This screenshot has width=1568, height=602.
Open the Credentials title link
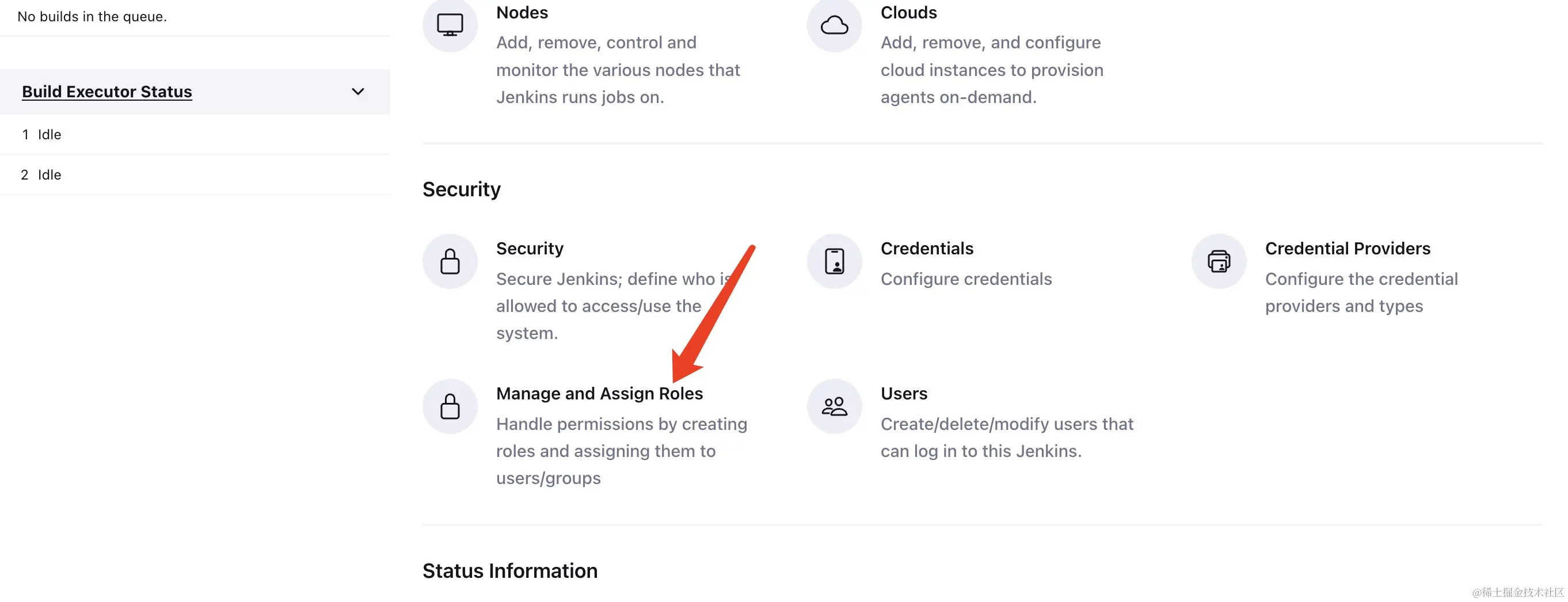point(926,249)
